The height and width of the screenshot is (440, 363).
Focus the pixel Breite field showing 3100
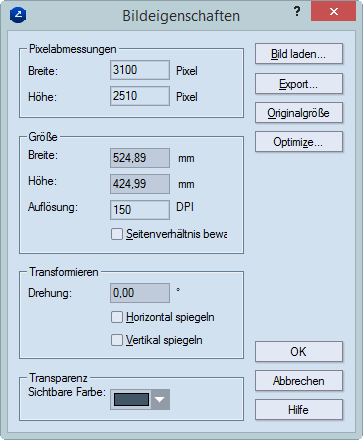coord(140,70)
